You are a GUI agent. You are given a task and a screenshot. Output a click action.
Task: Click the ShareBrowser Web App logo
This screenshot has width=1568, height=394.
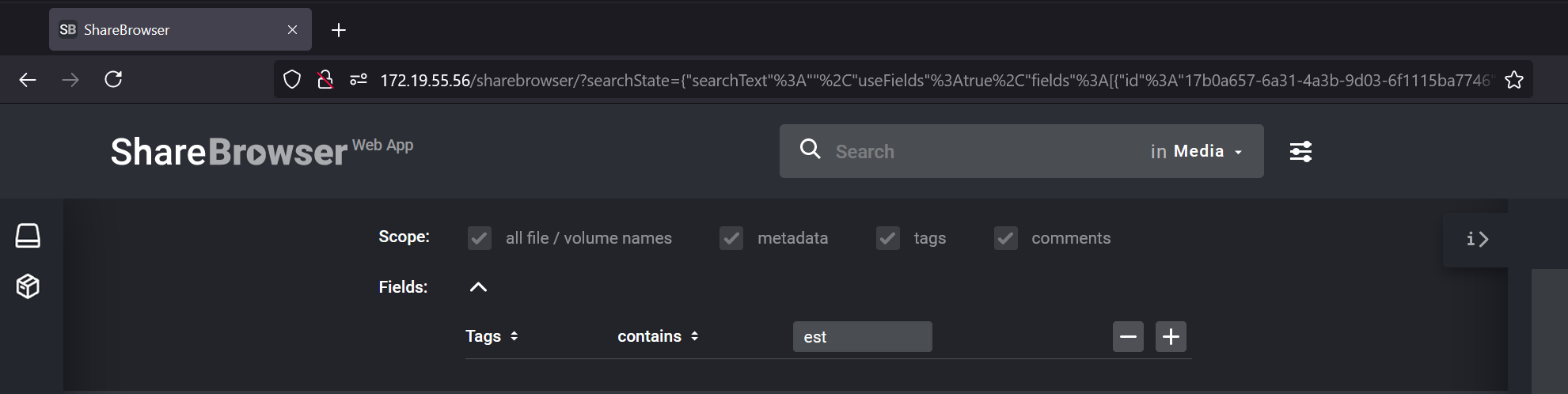click(x=261, y=151)
